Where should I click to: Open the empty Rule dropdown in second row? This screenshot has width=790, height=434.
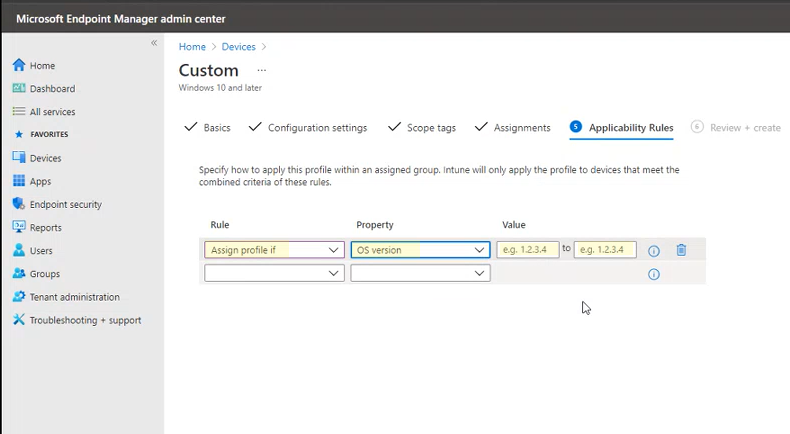tap(274, 273)
